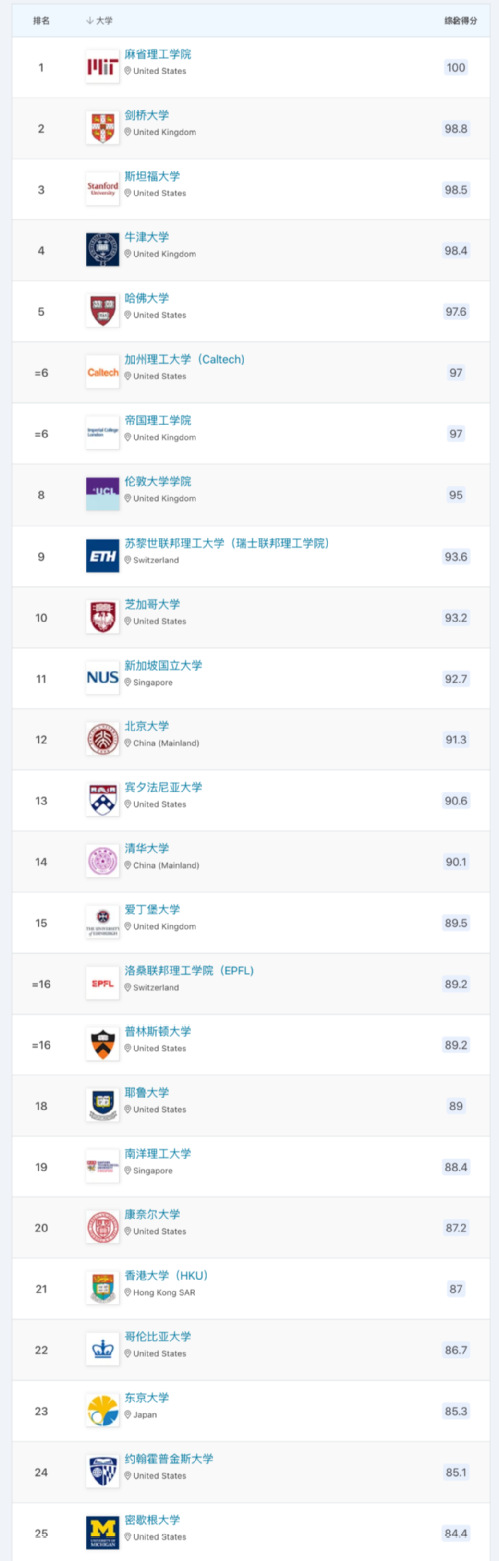The image size is (499, 1561).
Task: Click the Stanford University logo
Action: (103, 189)
